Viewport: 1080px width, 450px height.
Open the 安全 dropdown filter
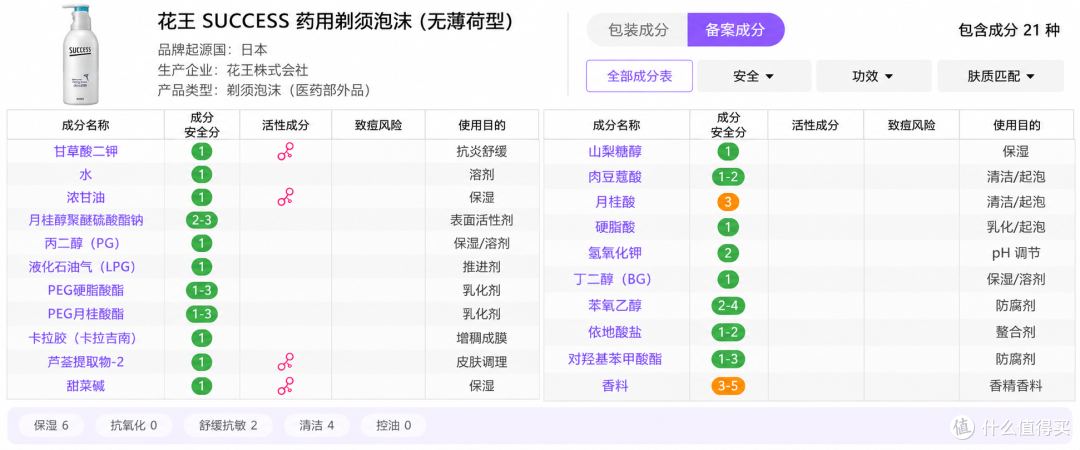click(754, 76)
